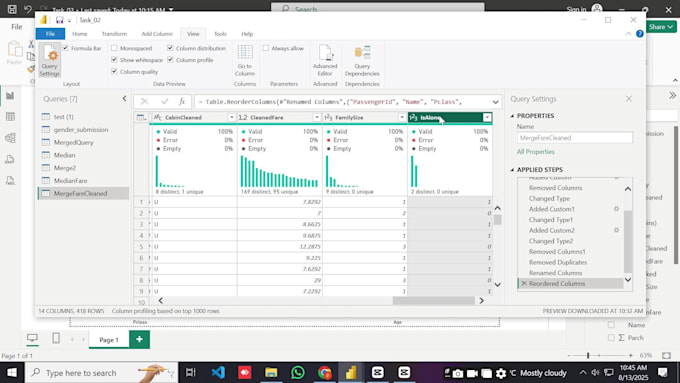Click the Go to Column icon
The image size is (680, 383).
pyautogui.click(x=245, y=52)
